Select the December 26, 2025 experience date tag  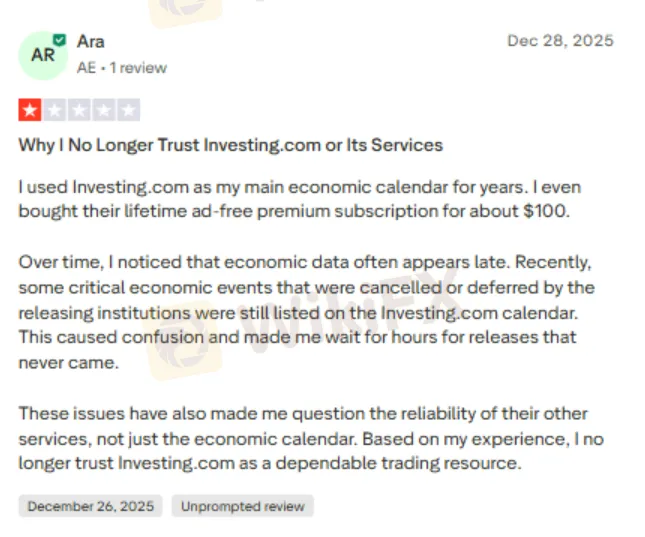click(x=91, y=506)
